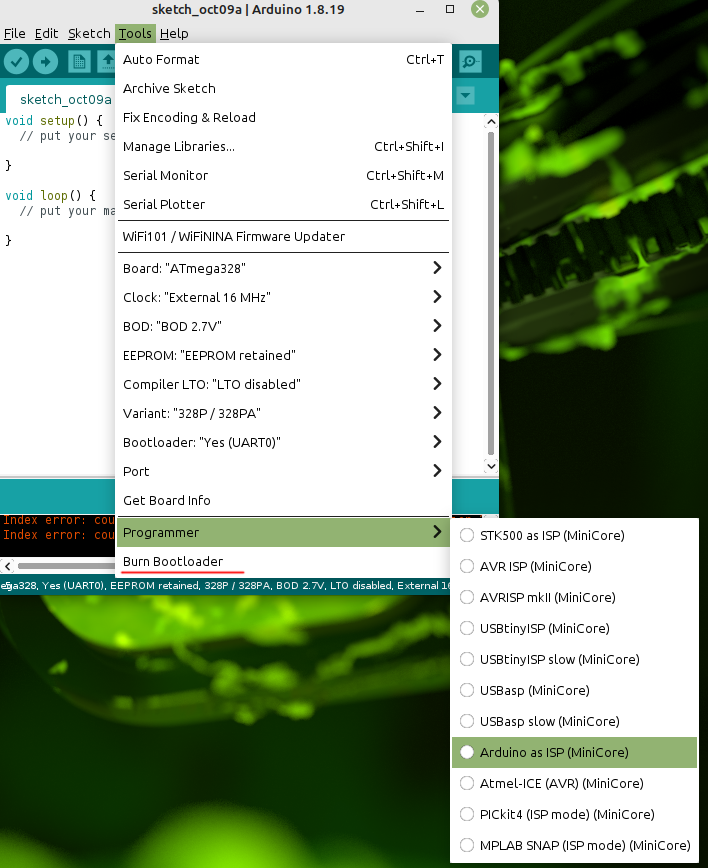
Task: Select AVR ISP (MiniCore) programmer
Action: click(574, 566)
